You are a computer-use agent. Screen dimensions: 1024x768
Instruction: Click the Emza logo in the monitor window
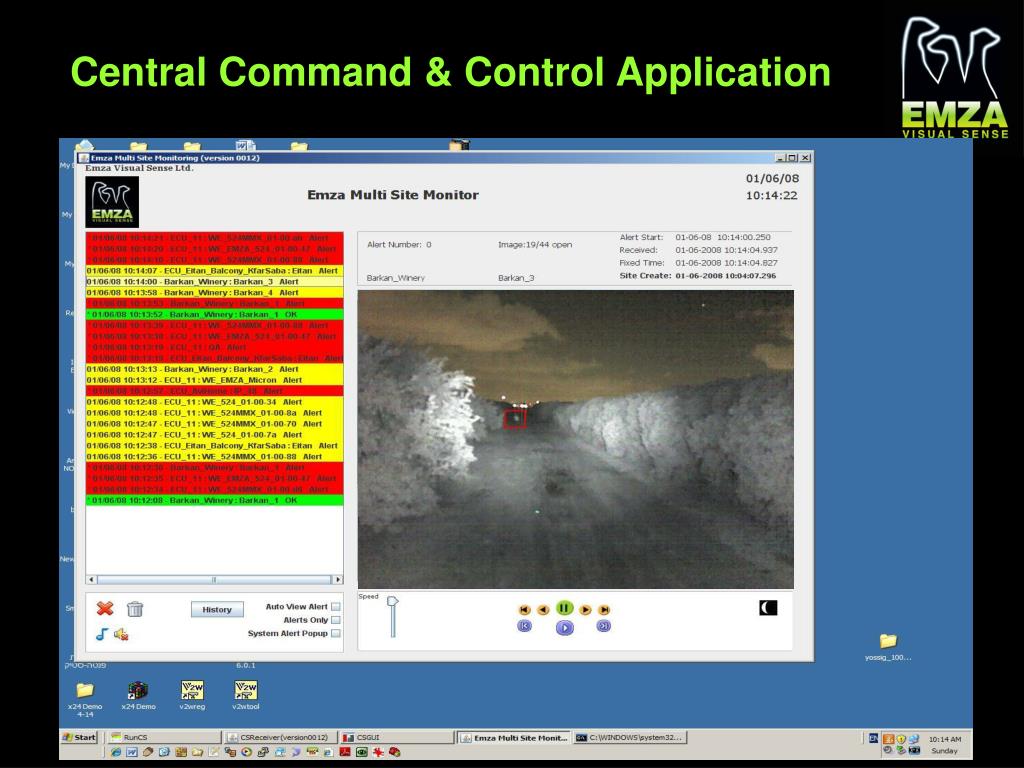coord(112,202)
